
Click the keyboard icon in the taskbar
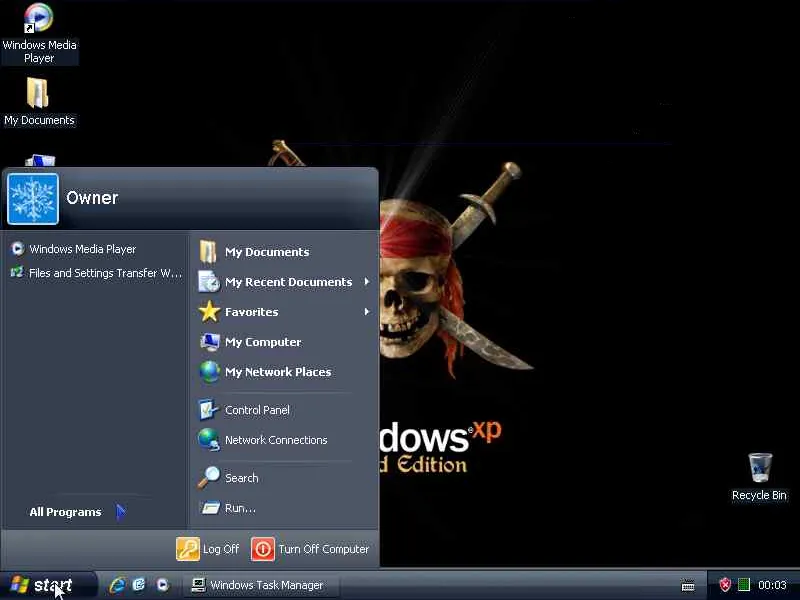tap(688, 585)
